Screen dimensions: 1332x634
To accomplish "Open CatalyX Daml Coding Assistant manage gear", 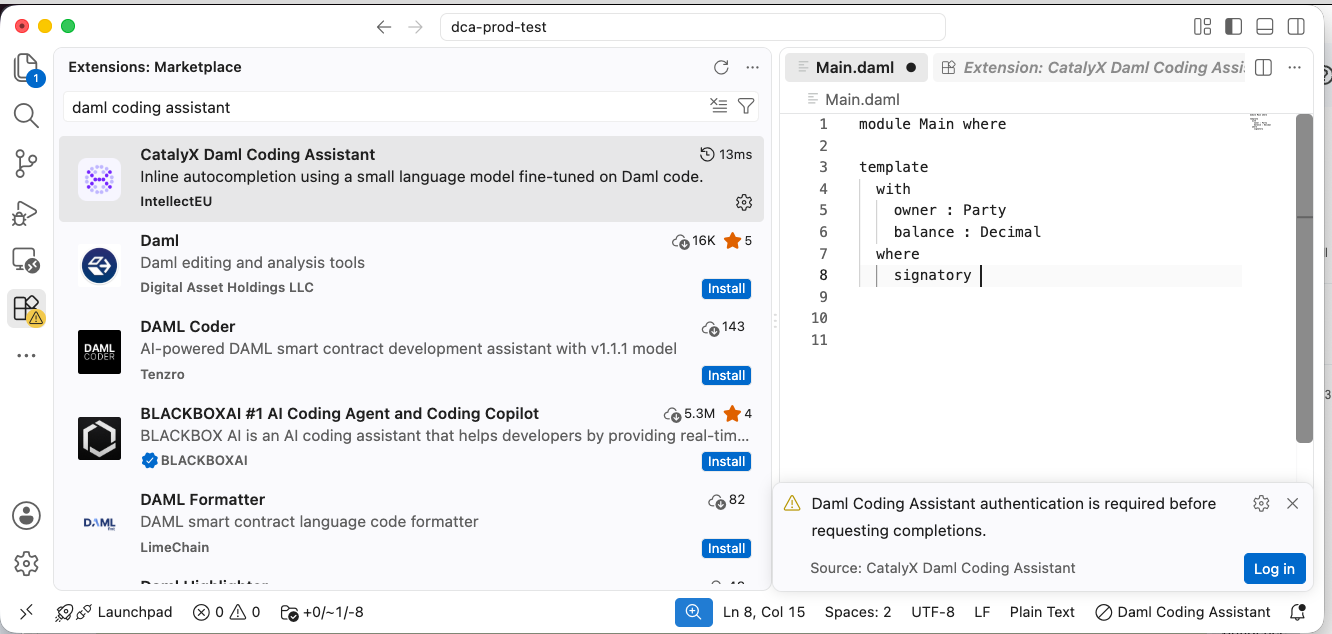I will 744,202.
